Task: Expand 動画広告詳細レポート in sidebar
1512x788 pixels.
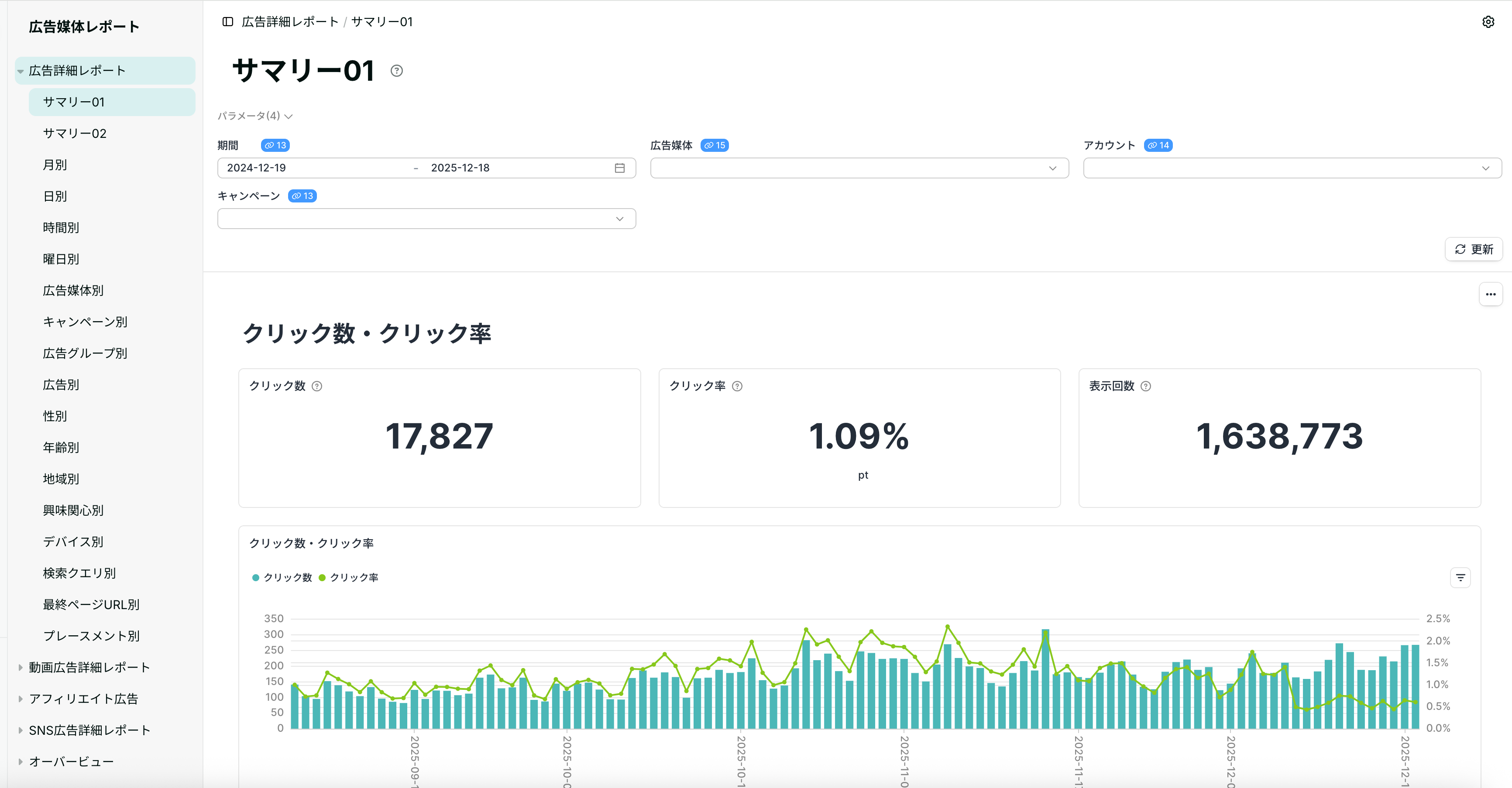Action: tap(89, 667)
